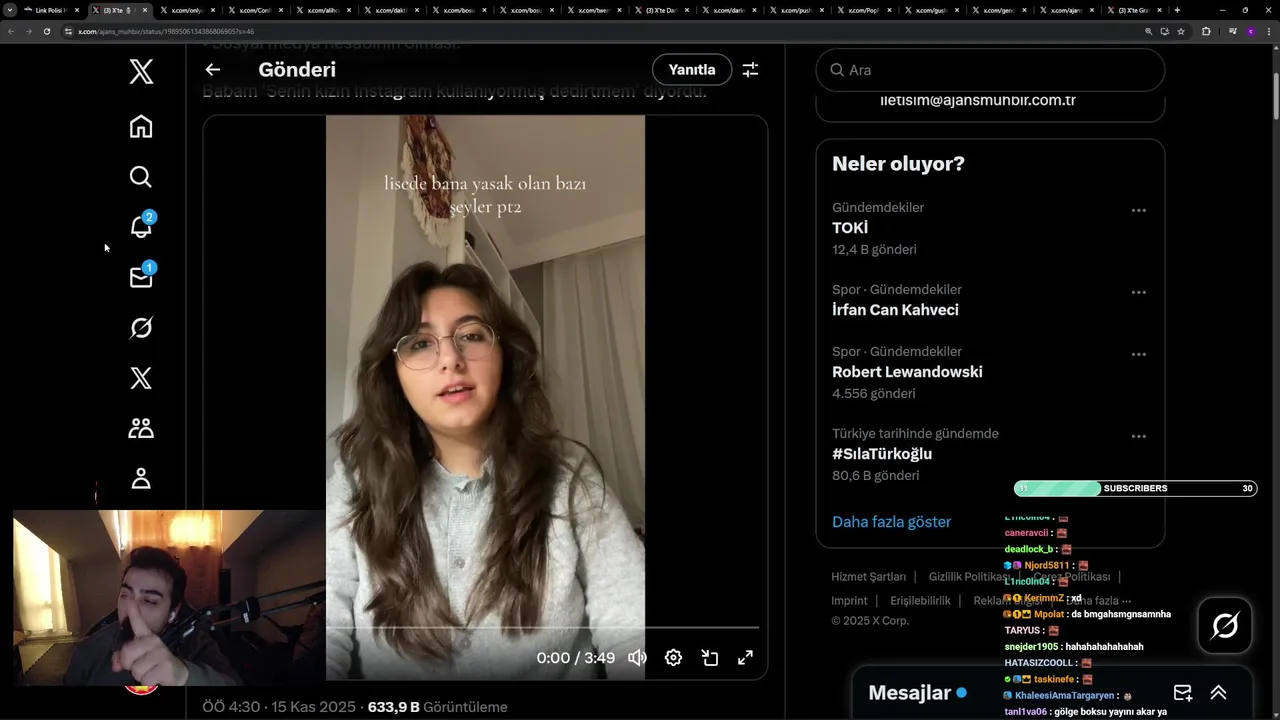Open the Explore search icon in sidebar
The image size is (1280, 720).
(x=141, y=177)
